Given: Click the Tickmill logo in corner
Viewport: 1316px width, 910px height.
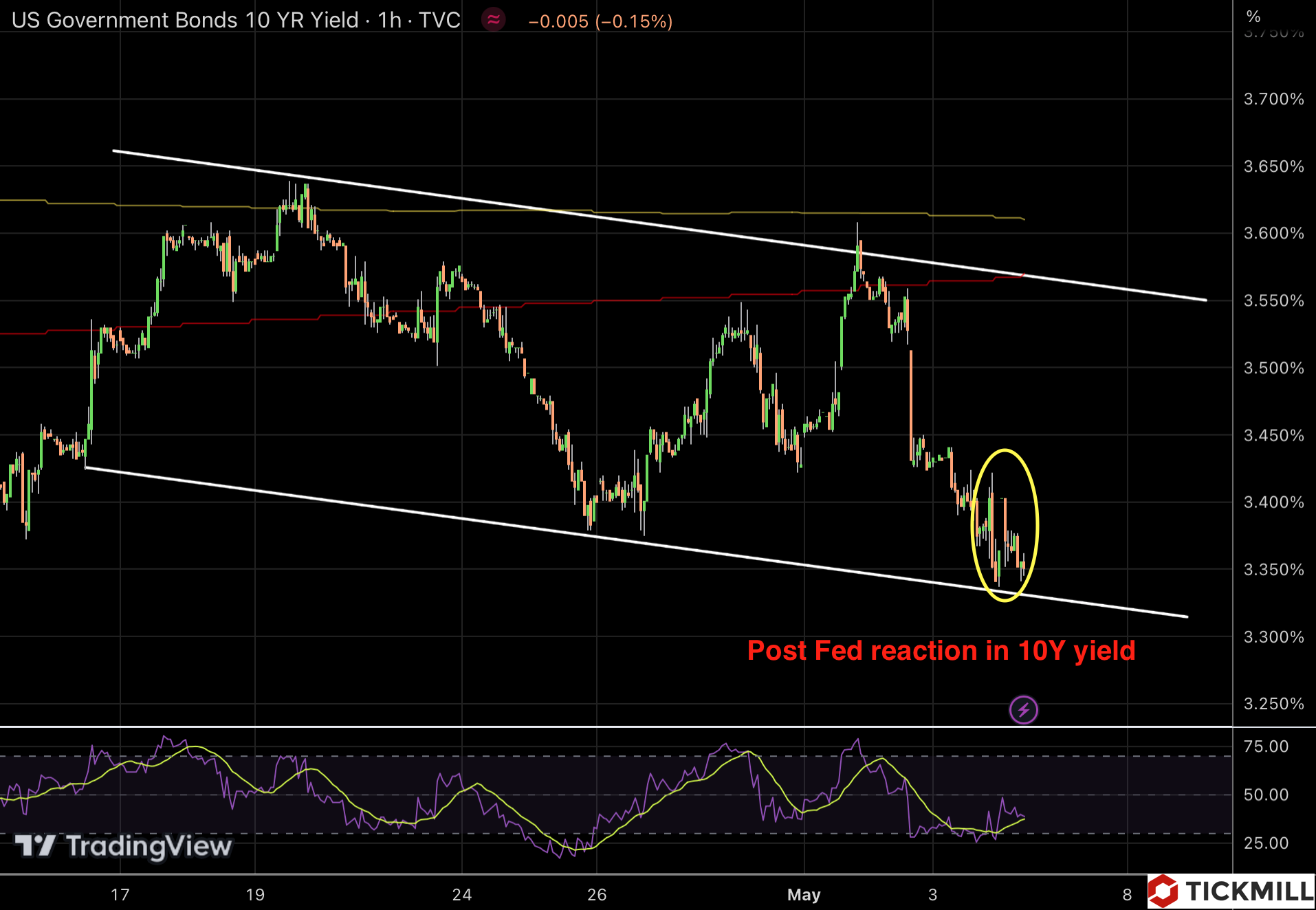Looking at the screenshot, I should click(x=1232, y=891).
